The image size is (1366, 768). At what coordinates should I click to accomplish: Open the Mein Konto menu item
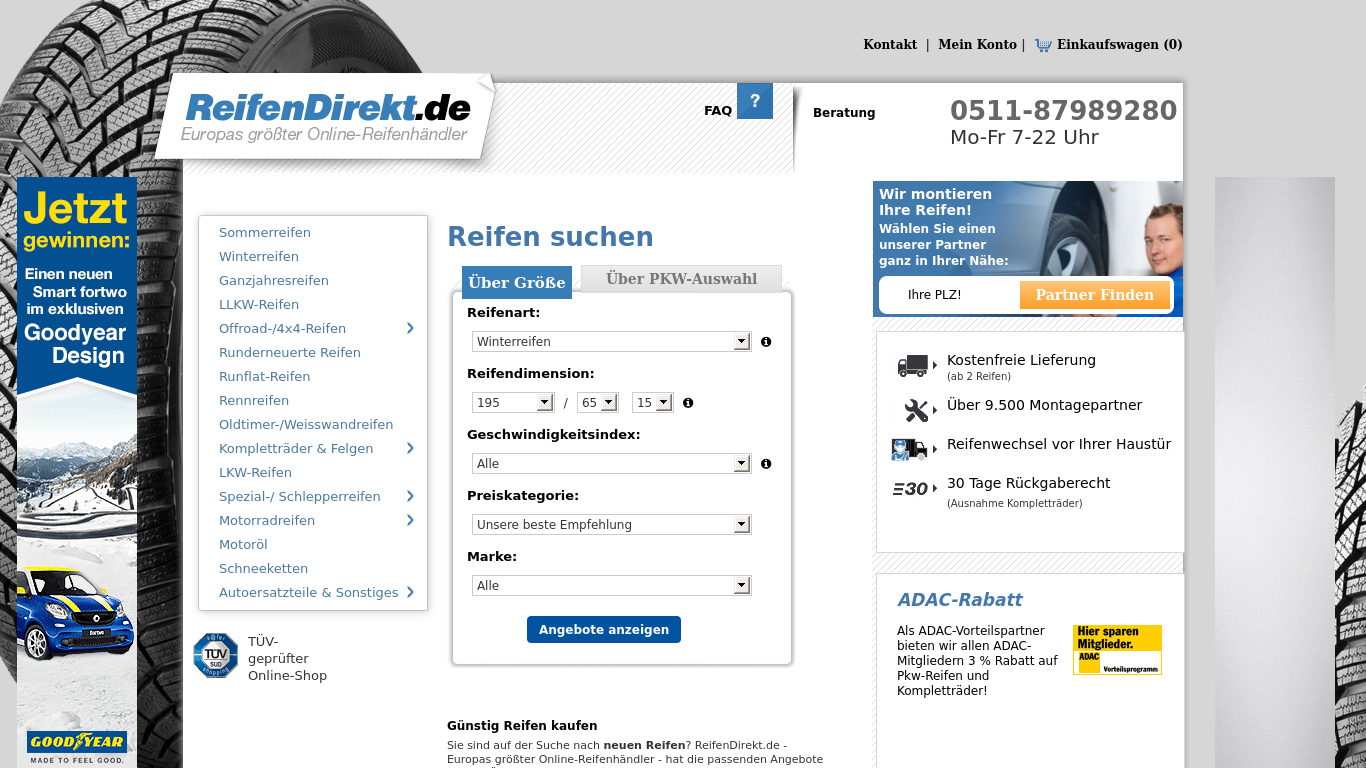pyautogui.click(x=977, y=44)
